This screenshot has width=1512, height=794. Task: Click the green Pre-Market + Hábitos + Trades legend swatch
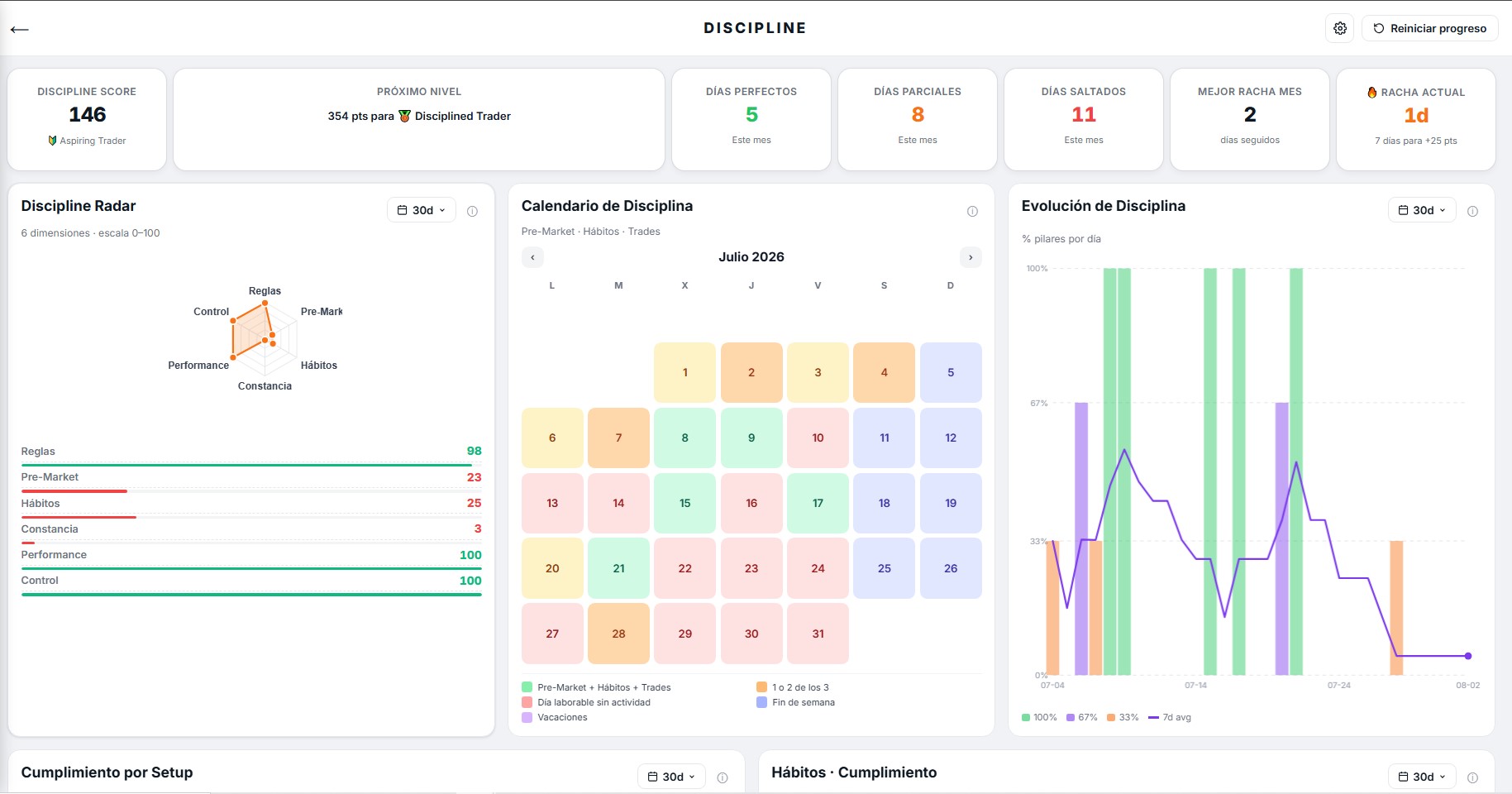[x=527, y=687]
